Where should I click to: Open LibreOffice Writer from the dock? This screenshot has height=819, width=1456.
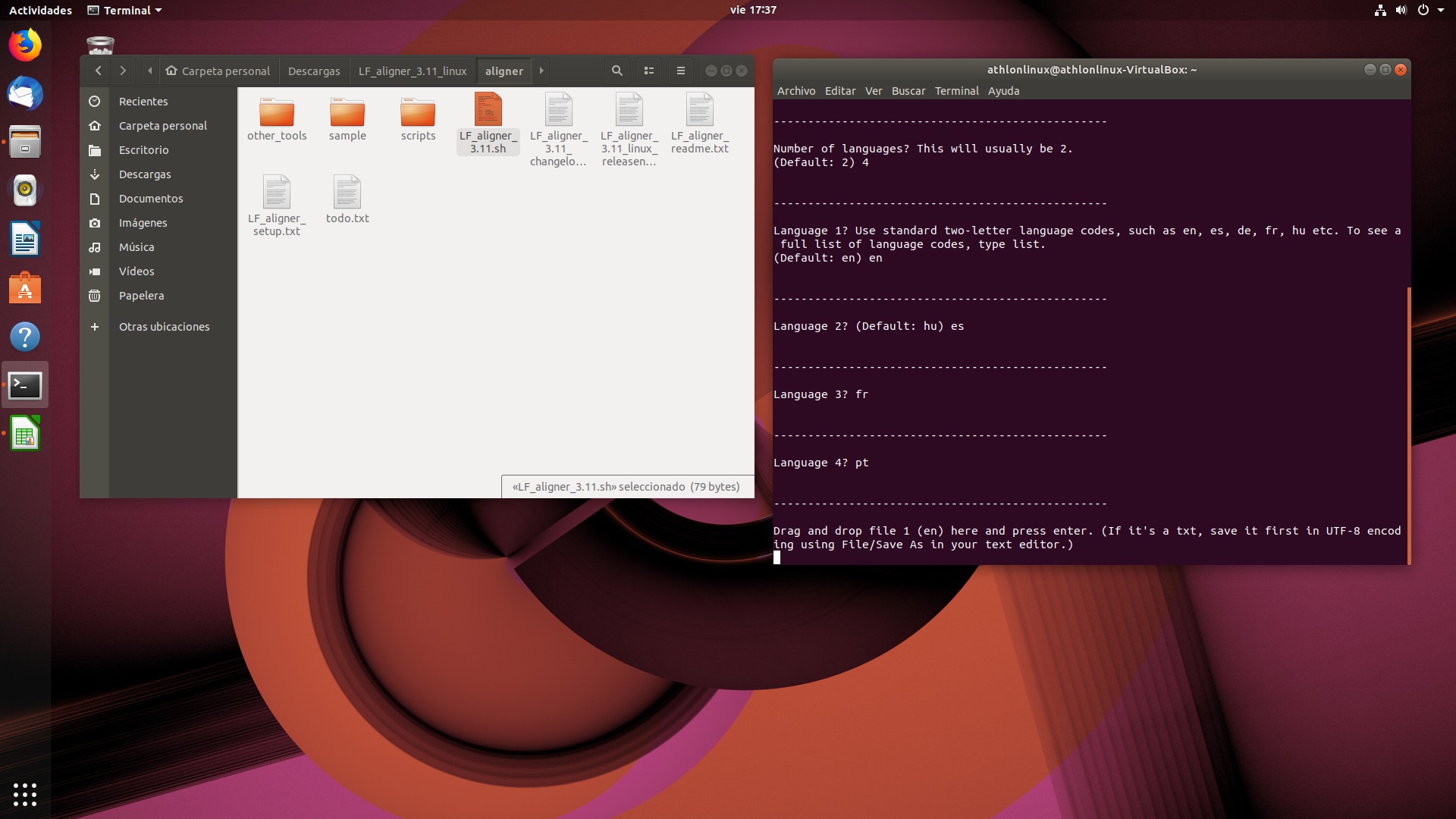point(25,239)
